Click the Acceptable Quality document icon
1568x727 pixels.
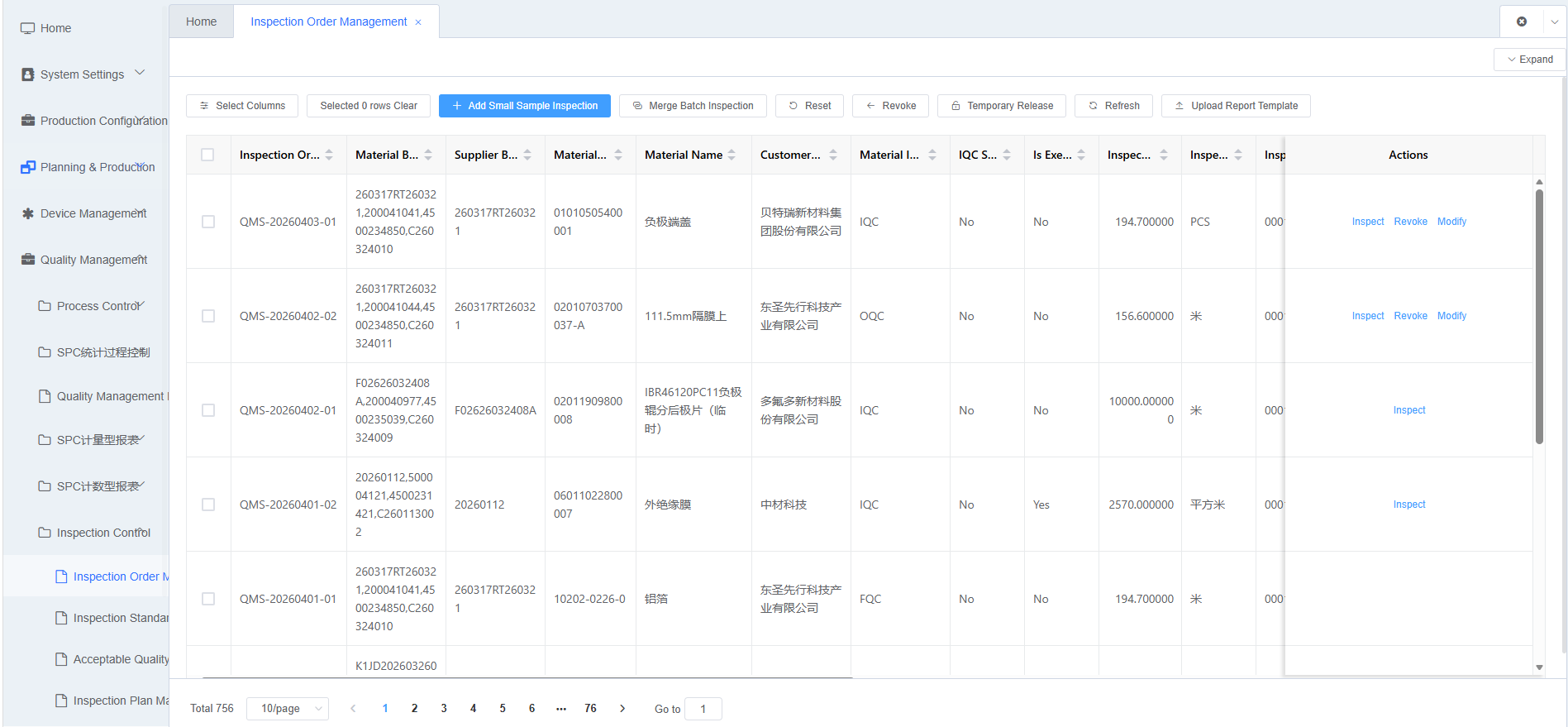(61, 659)
